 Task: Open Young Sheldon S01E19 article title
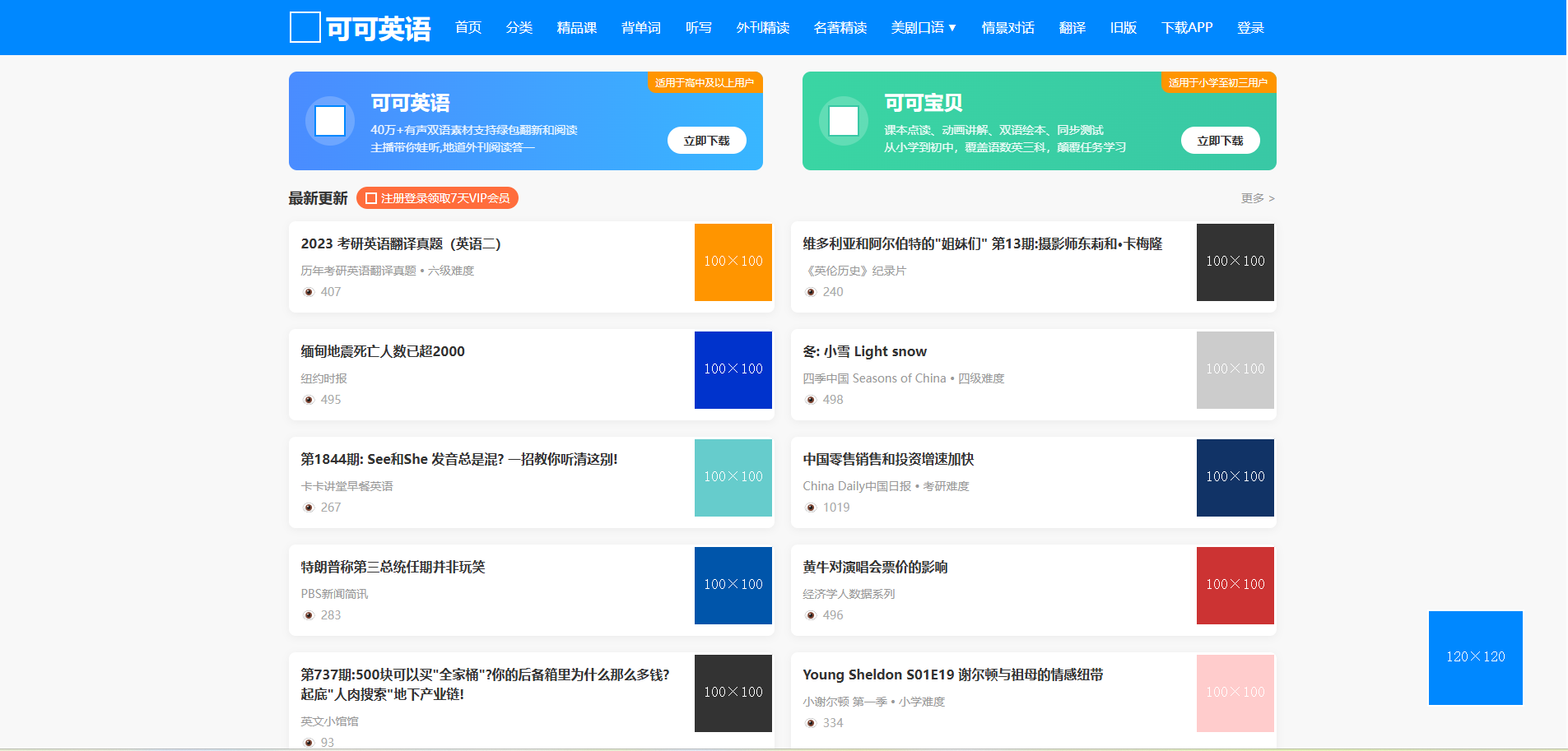pyautogui.click(x=952, y=675)
